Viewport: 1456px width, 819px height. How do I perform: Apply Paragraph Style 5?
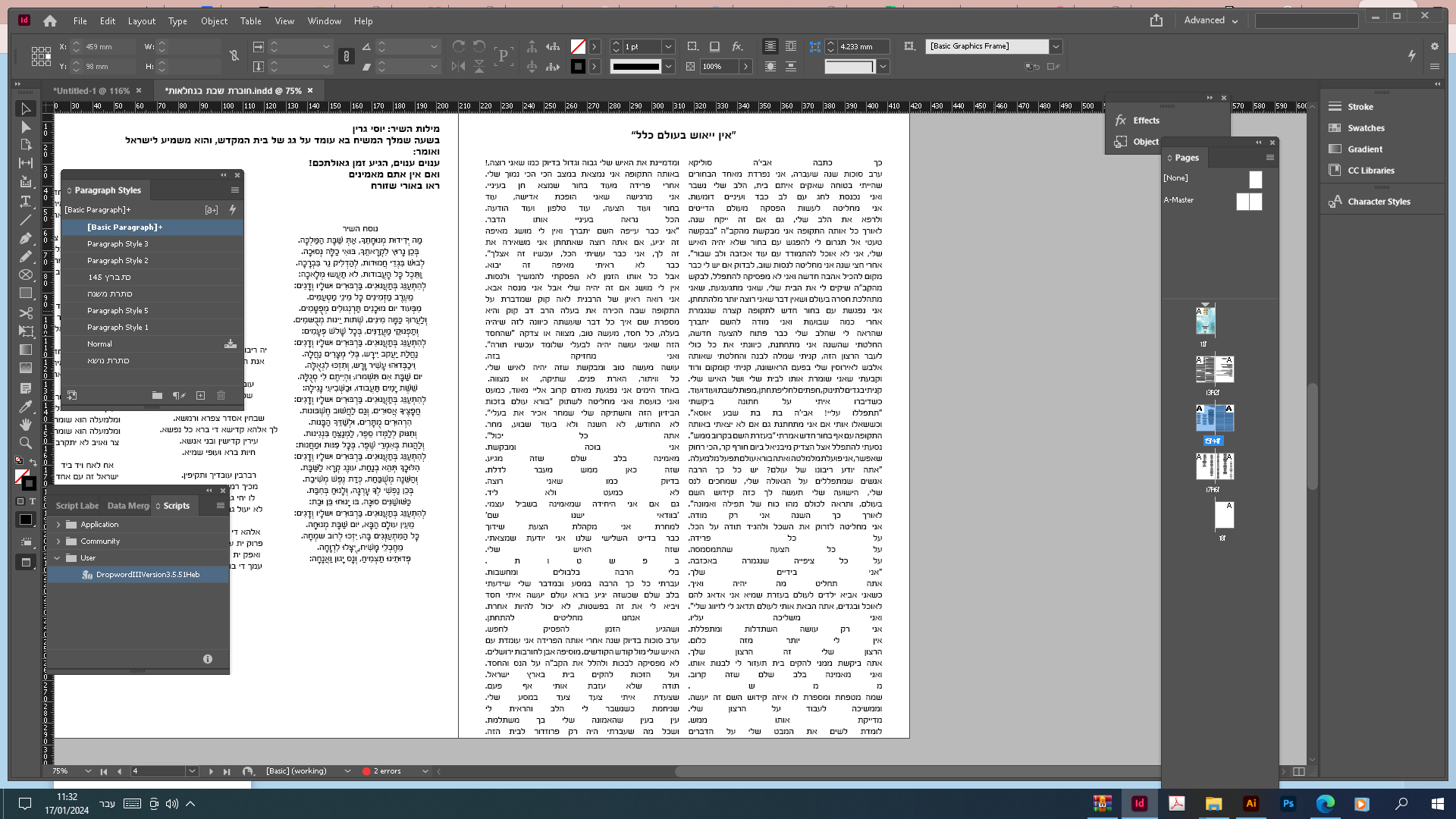point(118,310)
